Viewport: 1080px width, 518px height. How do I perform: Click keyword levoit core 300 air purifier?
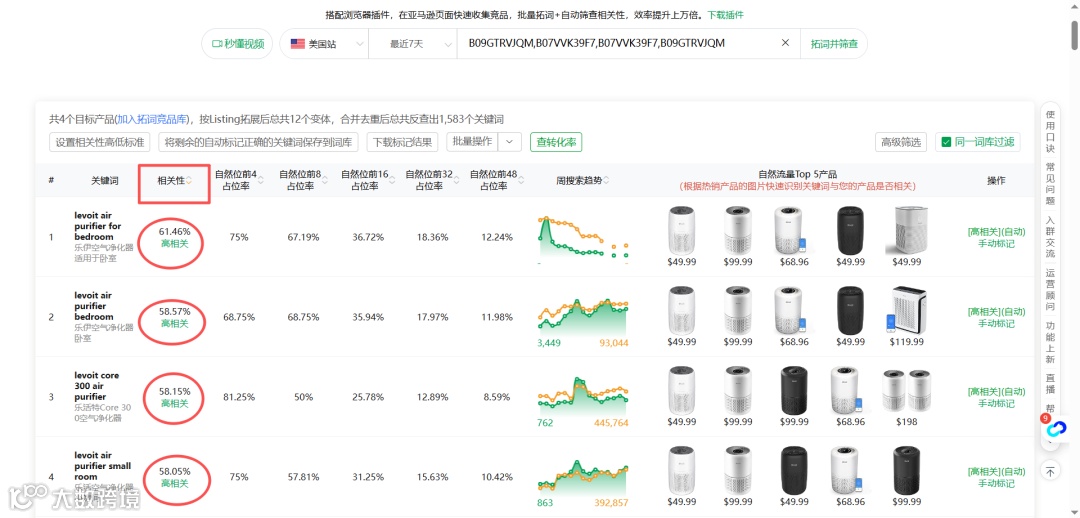pos(96,386)
